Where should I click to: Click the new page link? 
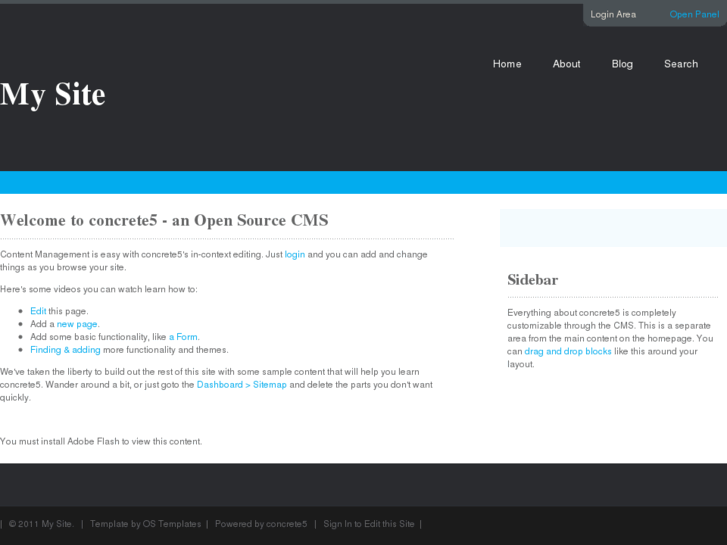click(x=77, y=324)
